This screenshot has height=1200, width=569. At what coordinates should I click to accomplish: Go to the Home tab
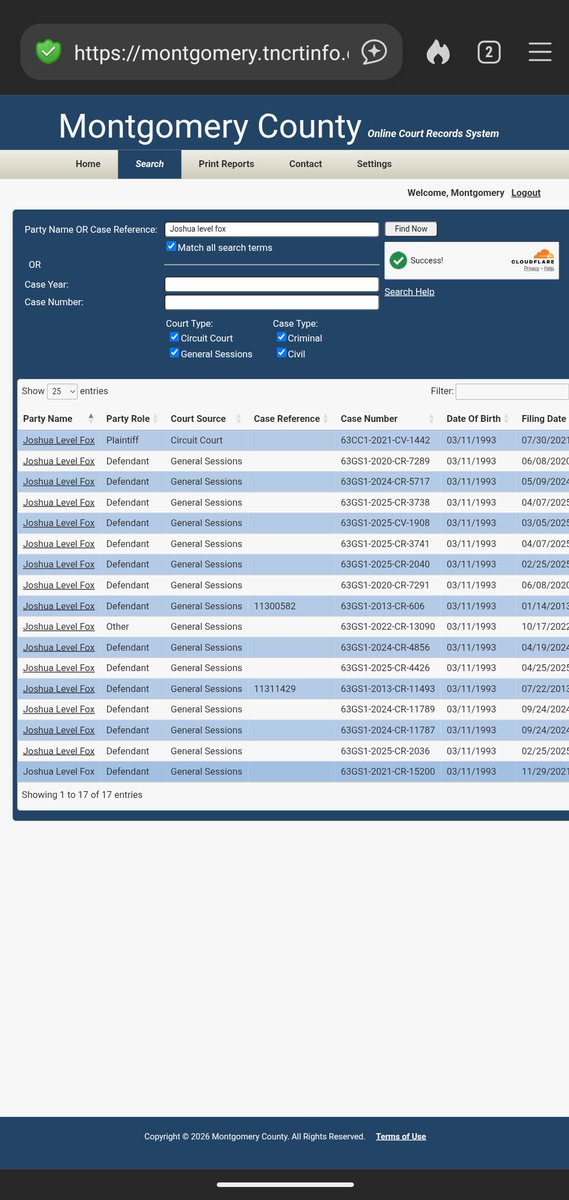88,164
